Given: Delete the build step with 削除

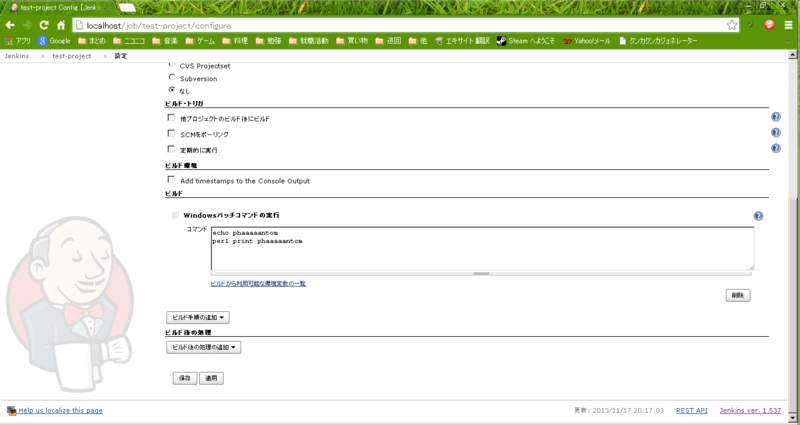Looking at the screenshot, I should pyautogui.click(x=738, y=295).
